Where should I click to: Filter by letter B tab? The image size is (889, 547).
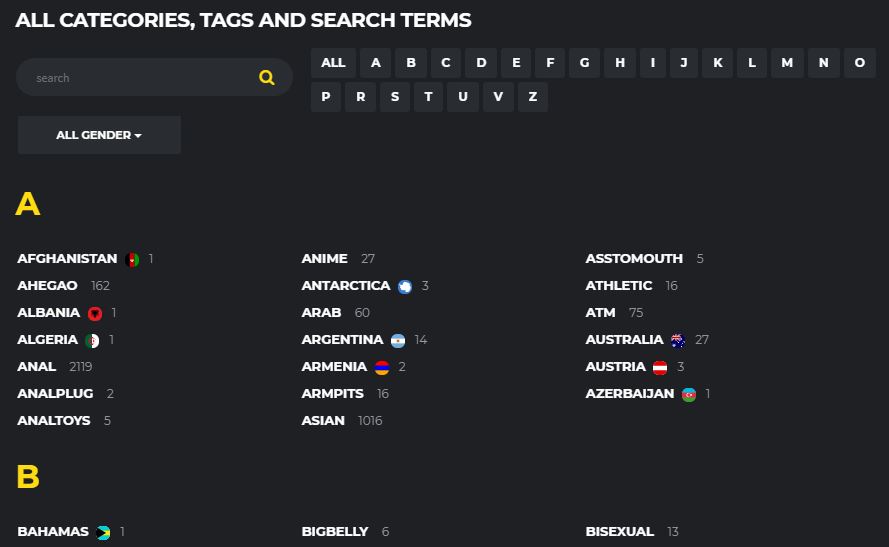[x=411, y=63]
